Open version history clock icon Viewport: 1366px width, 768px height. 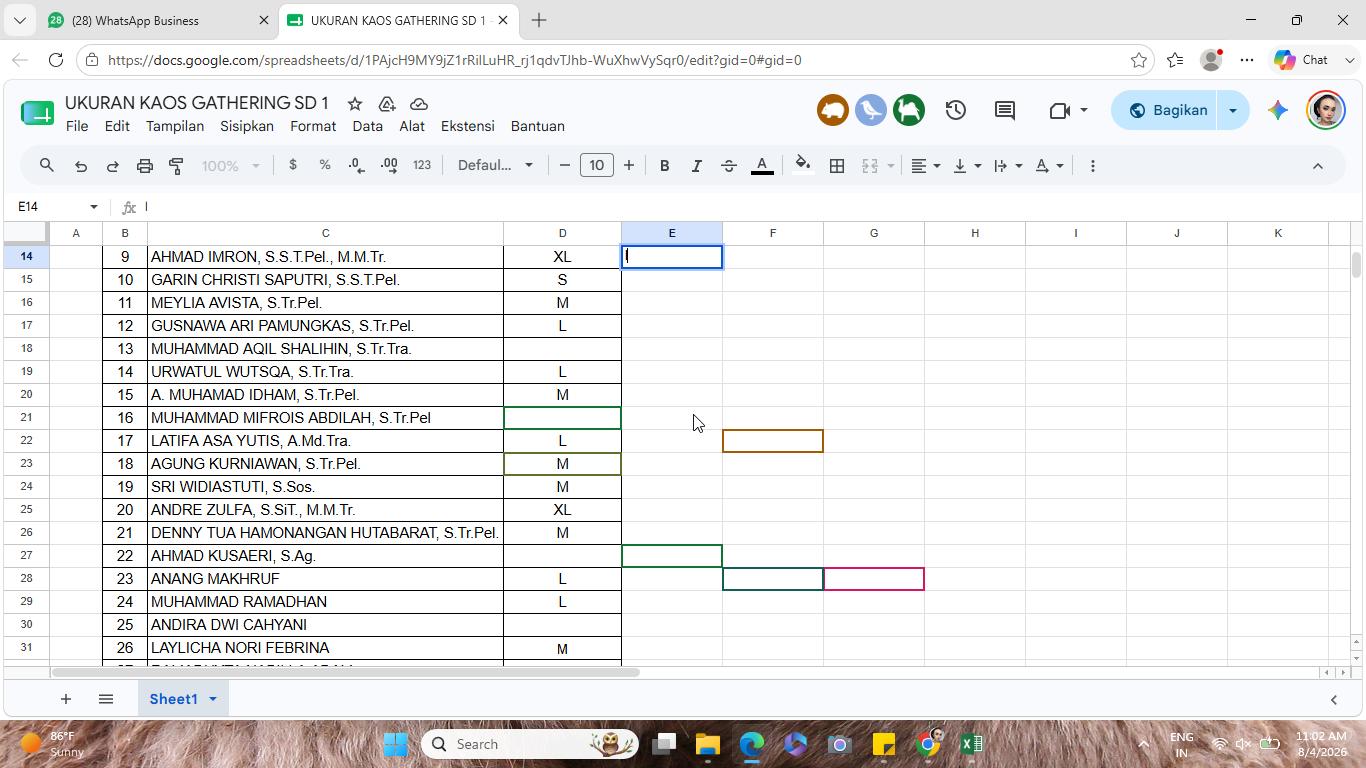coord(956,110)
